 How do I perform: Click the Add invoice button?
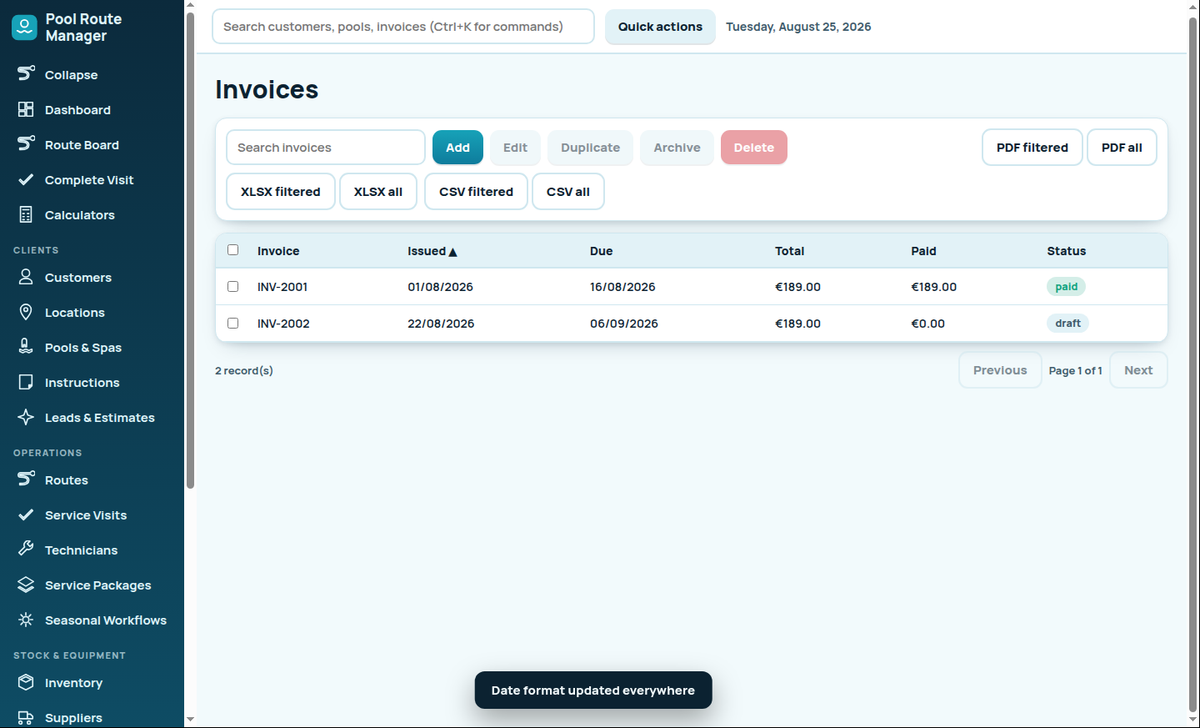click(458, 147)
